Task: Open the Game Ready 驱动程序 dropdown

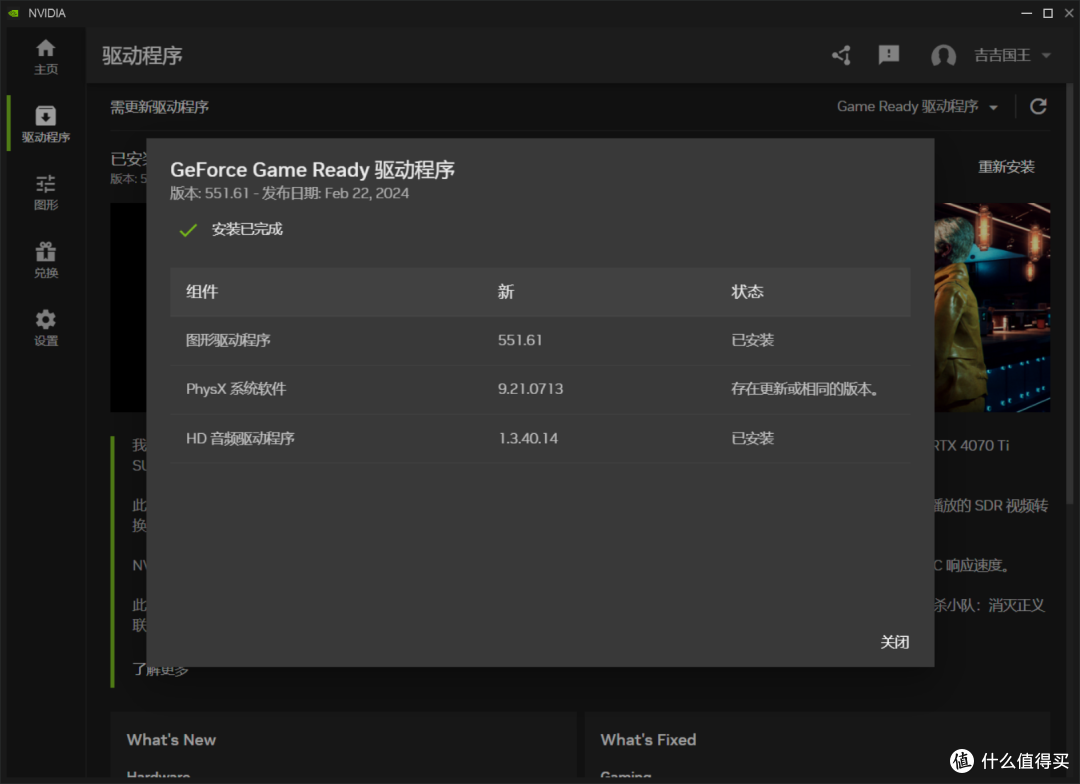Action: tap(917, 107)
